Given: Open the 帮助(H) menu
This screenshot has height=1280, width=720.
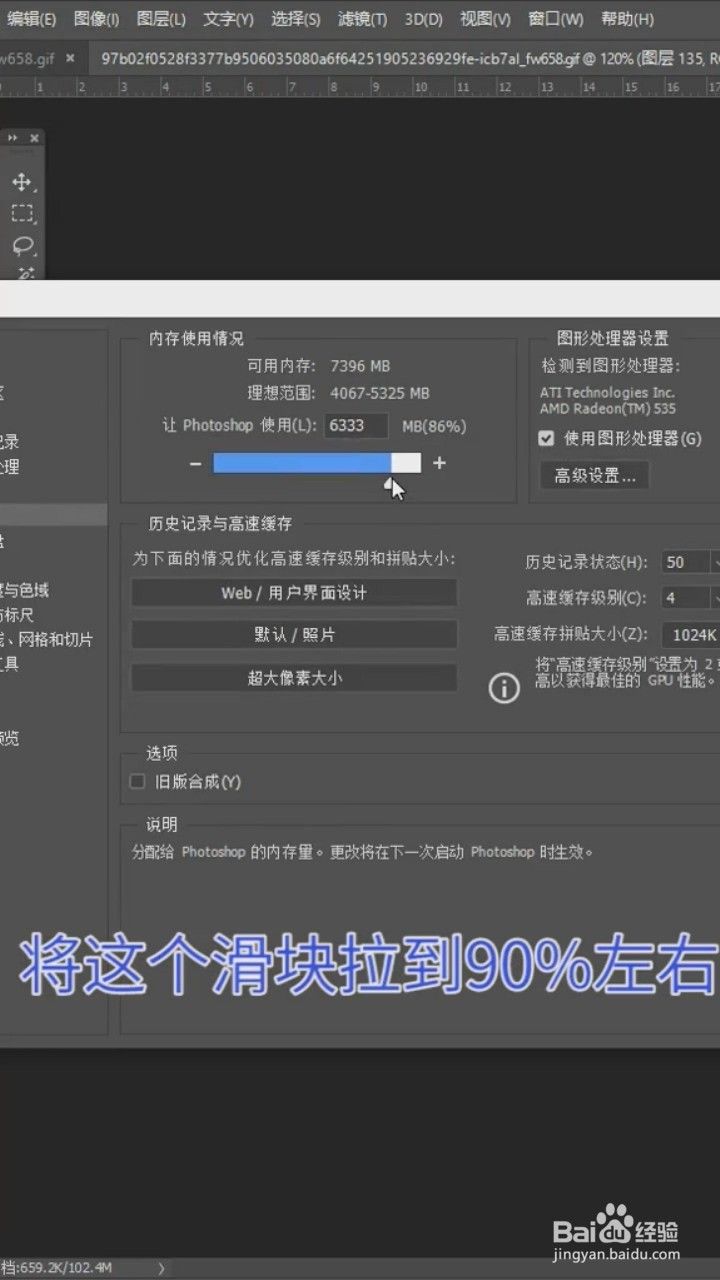Looking at the screenshot, I should click(627, 19).
